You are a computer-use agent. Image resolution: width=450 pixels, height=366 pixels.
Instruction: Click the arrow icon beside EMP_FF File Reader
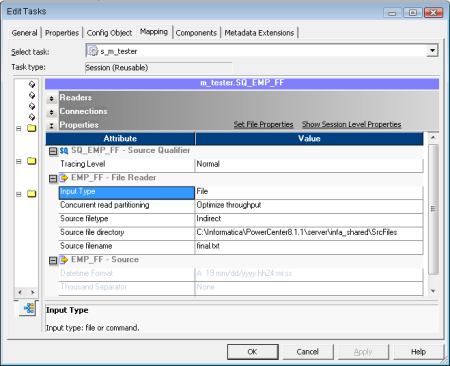pyautogui.click(x=64, y=178)
